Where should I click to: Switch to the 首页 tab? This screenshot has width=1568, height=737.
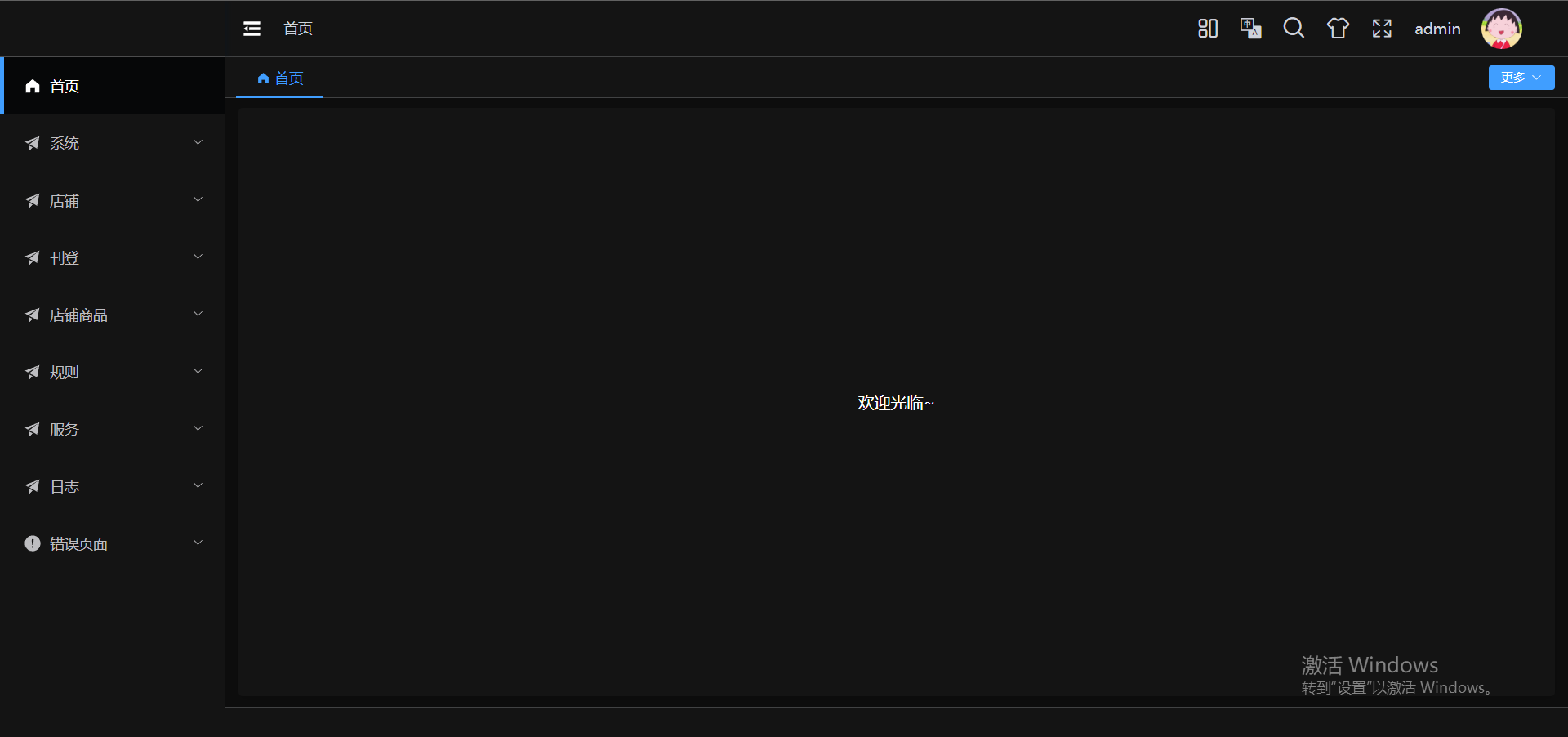point(280,78)
